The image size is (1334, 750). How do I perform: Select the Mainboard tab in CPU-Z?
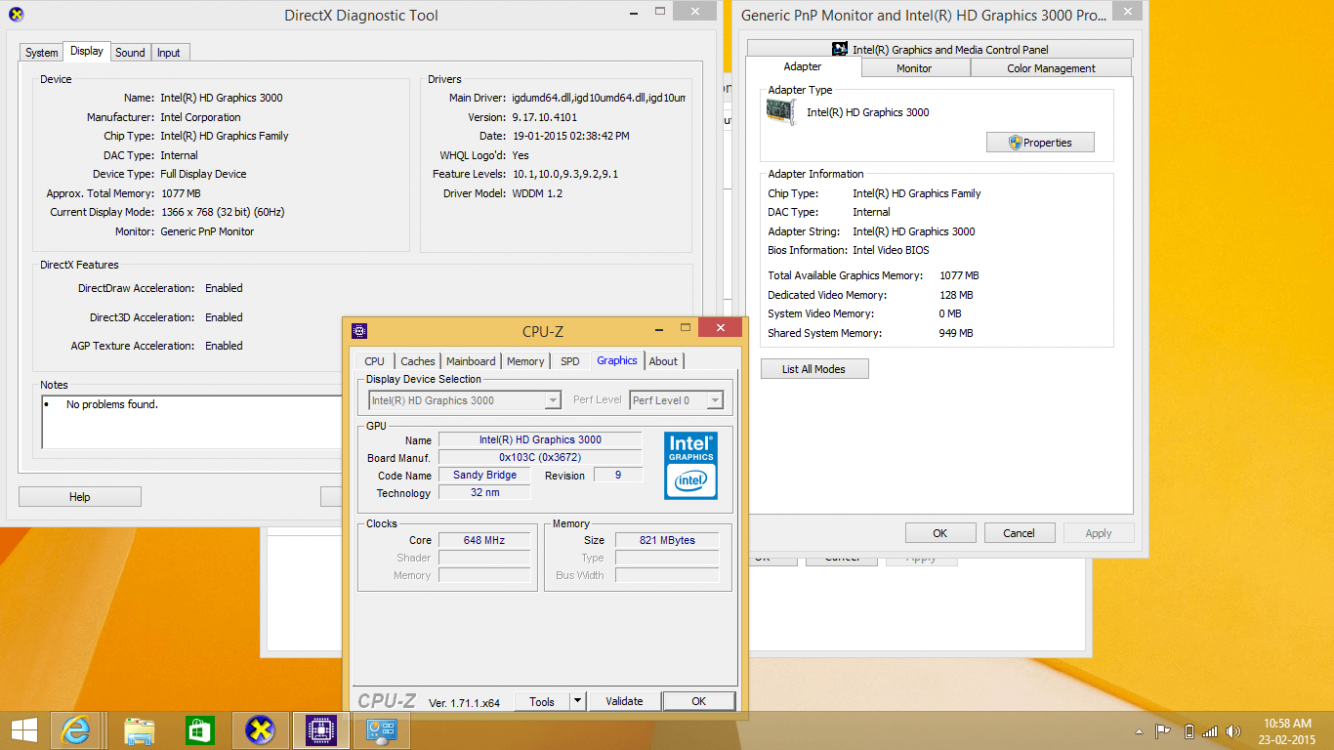471,361
